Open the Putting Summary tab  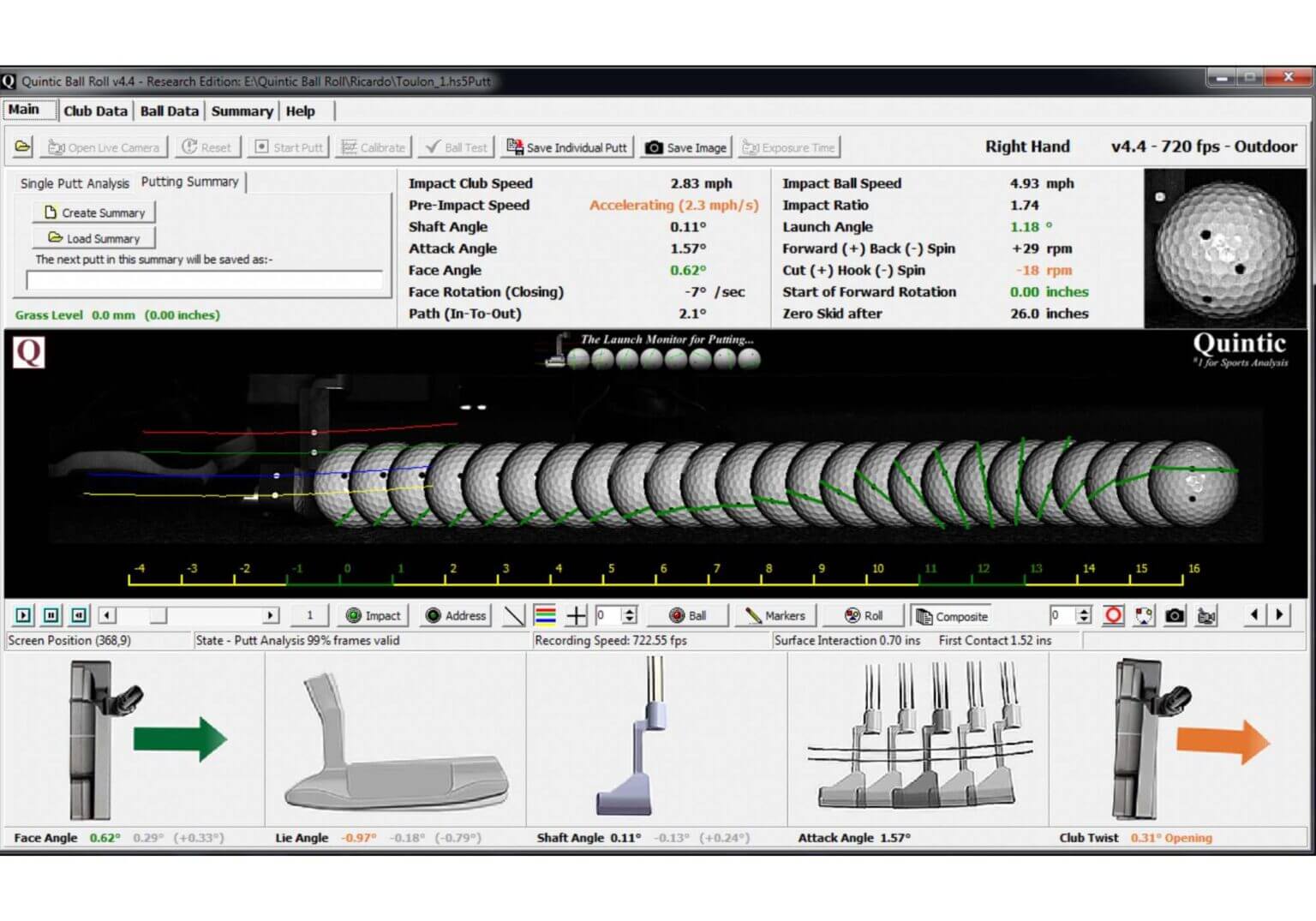[x=190, y=181]
